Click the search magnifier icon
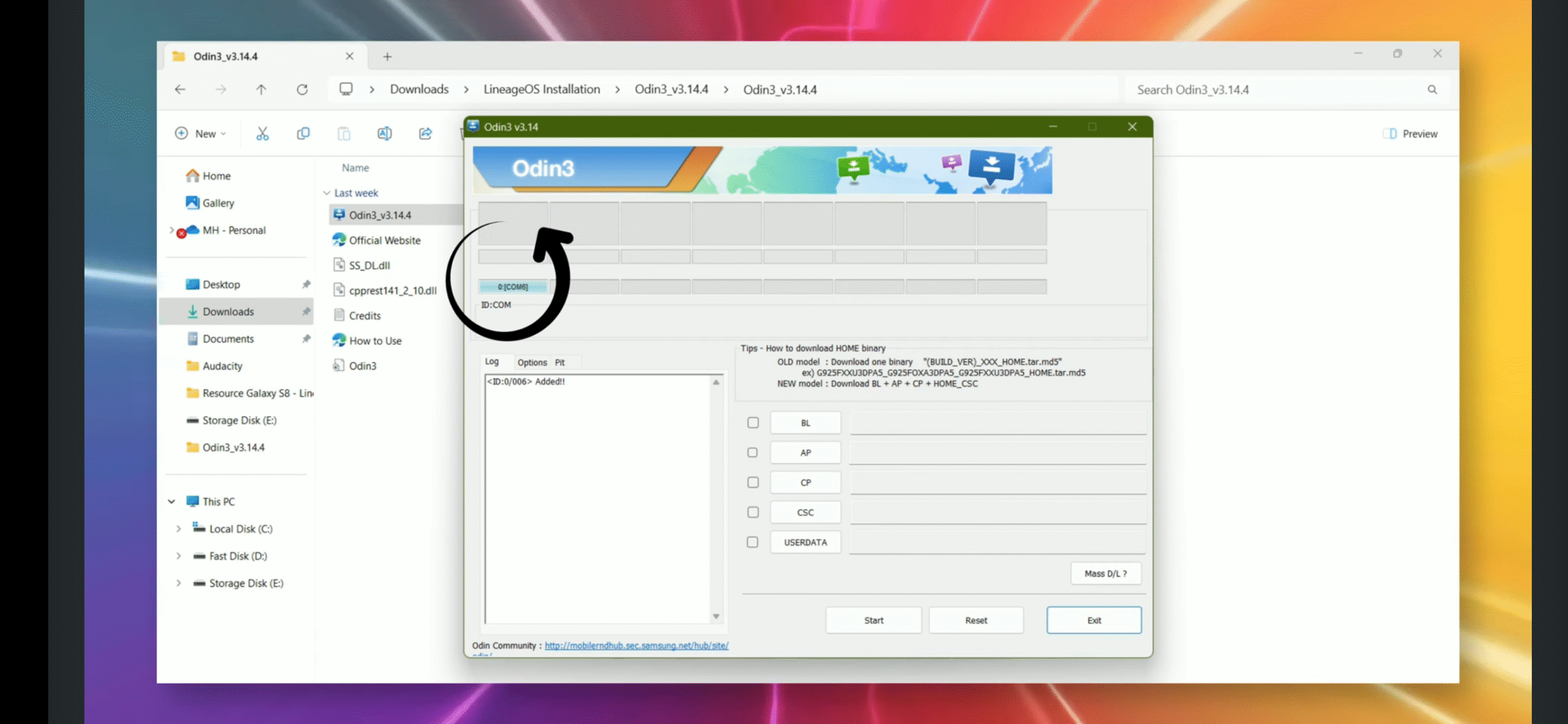This screenshot has width=1568, height=724. click(x=1432, y=89)
